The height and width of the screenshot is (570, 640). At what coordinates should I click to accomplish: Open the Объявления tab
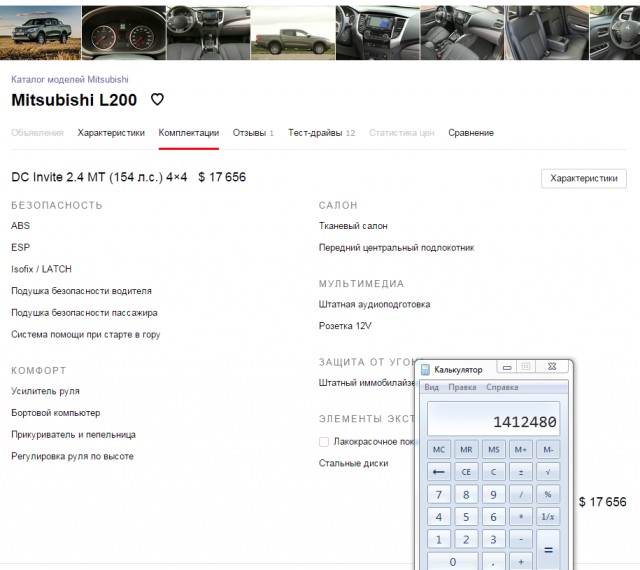[x=37, y=133]
